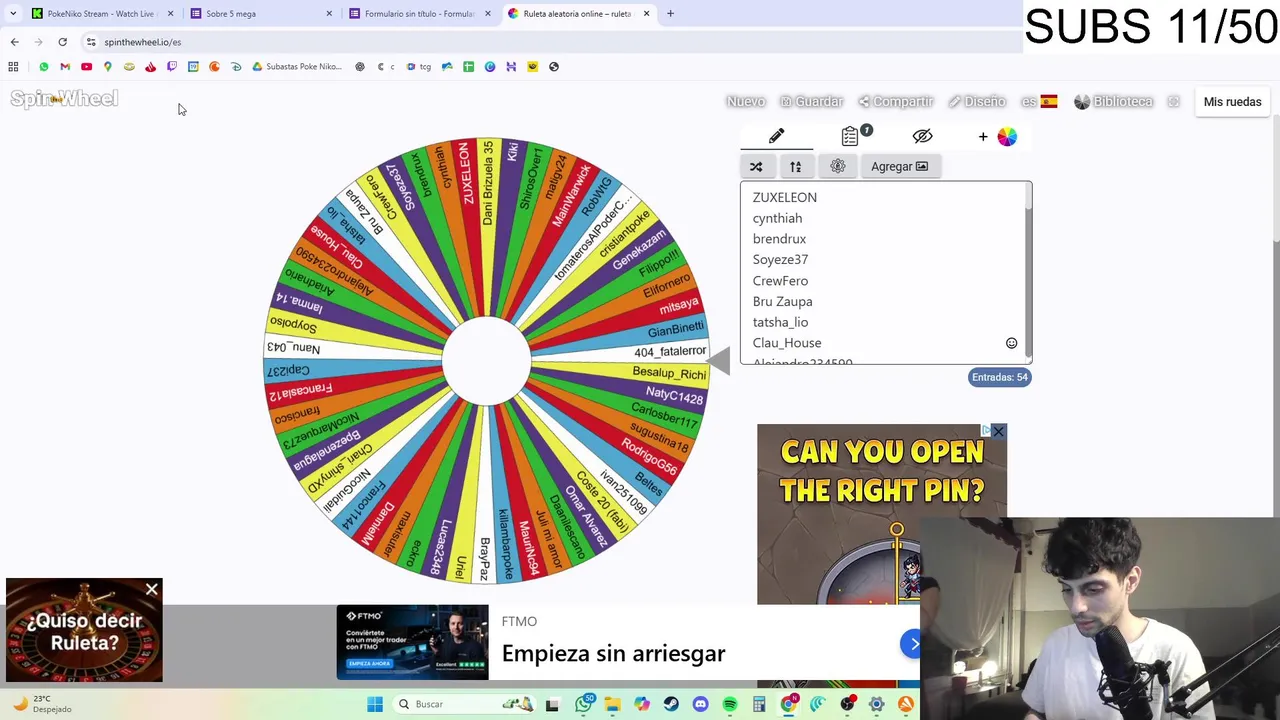Open the language selector with Spanish flag
The width and height of the screenshot is (1280, 720).
pos(1039,102)
